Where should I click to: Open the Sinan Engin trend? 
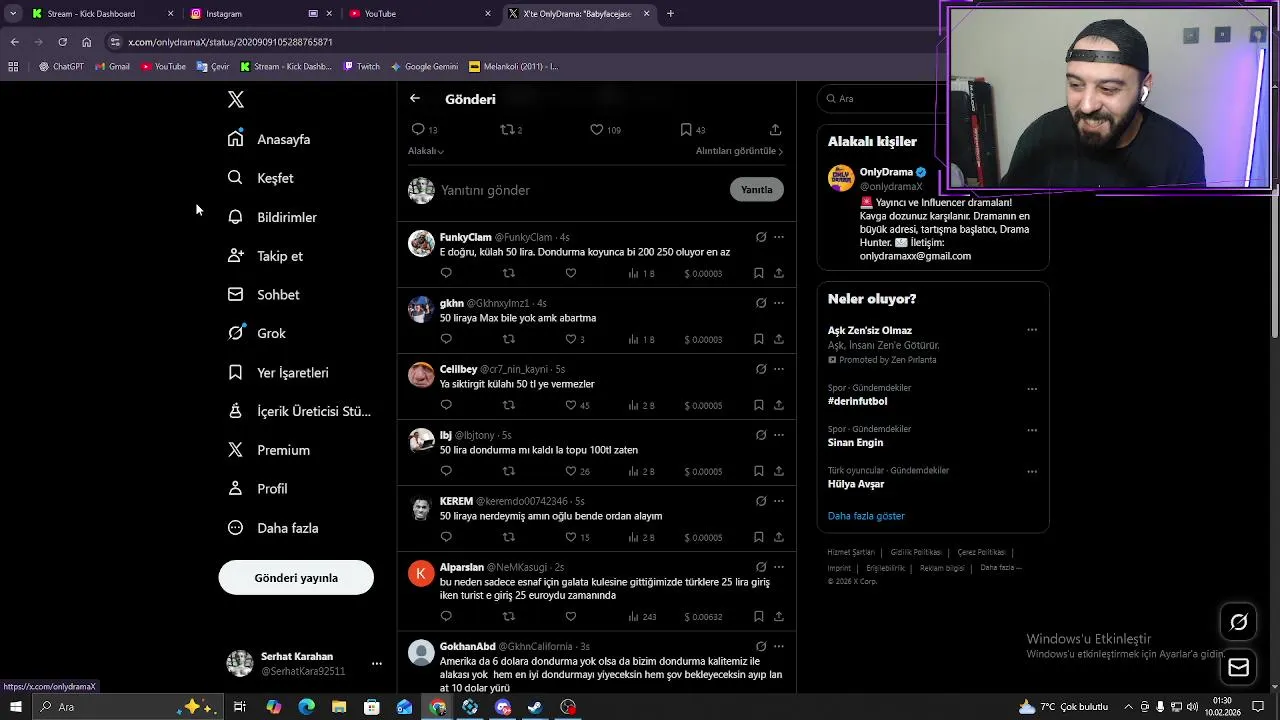click(855, 442)
